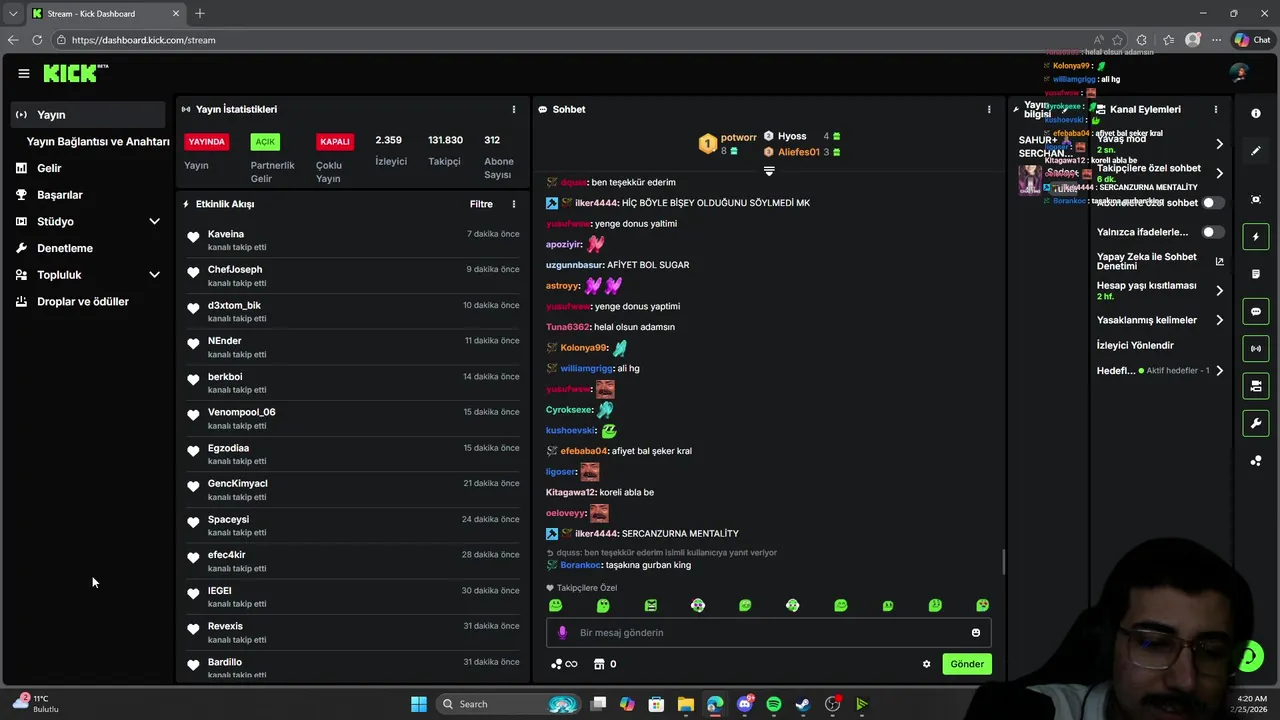Select ChefJoseph follow event row
1280x720 pixels.
[x=353, y=276]
